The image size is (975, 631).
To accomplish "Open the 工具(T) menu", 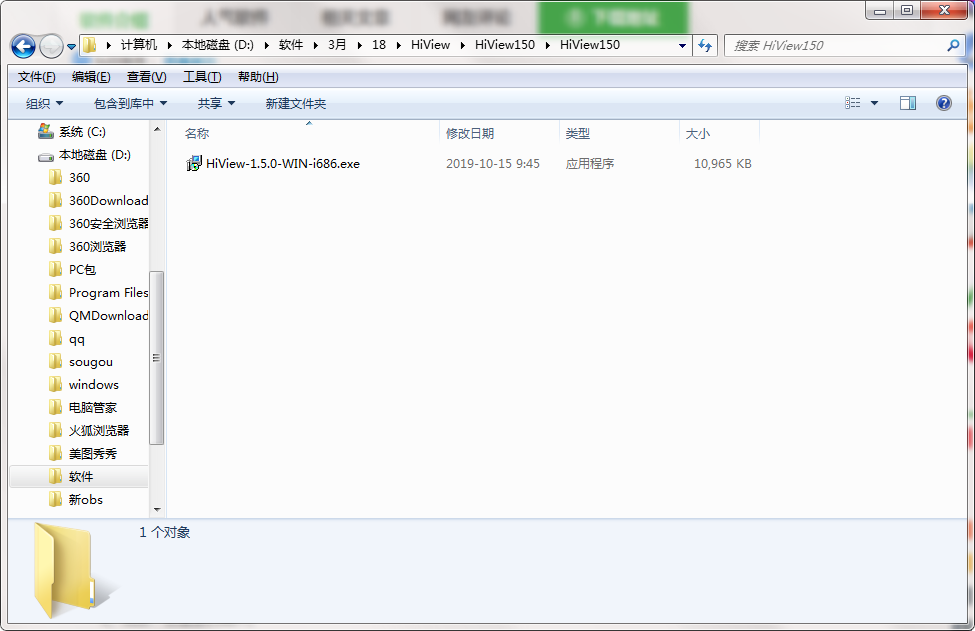I will click(x=202, y=77).
